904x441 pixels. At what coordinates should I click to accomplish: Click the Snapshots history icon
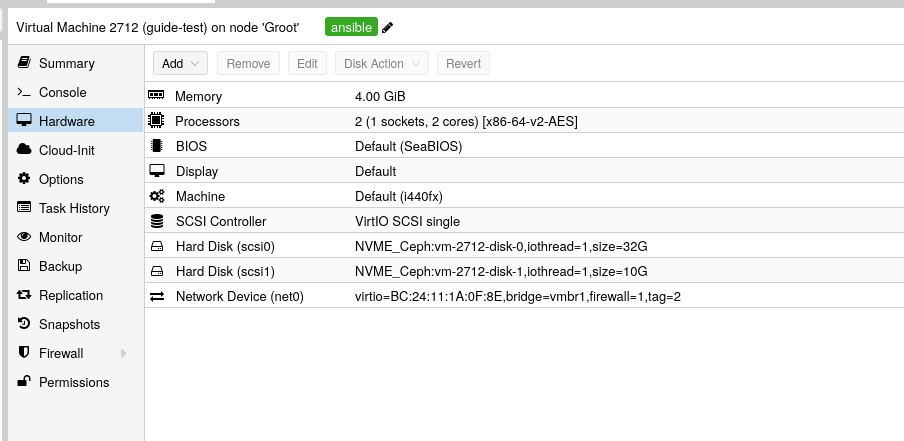tap(24, 324)
